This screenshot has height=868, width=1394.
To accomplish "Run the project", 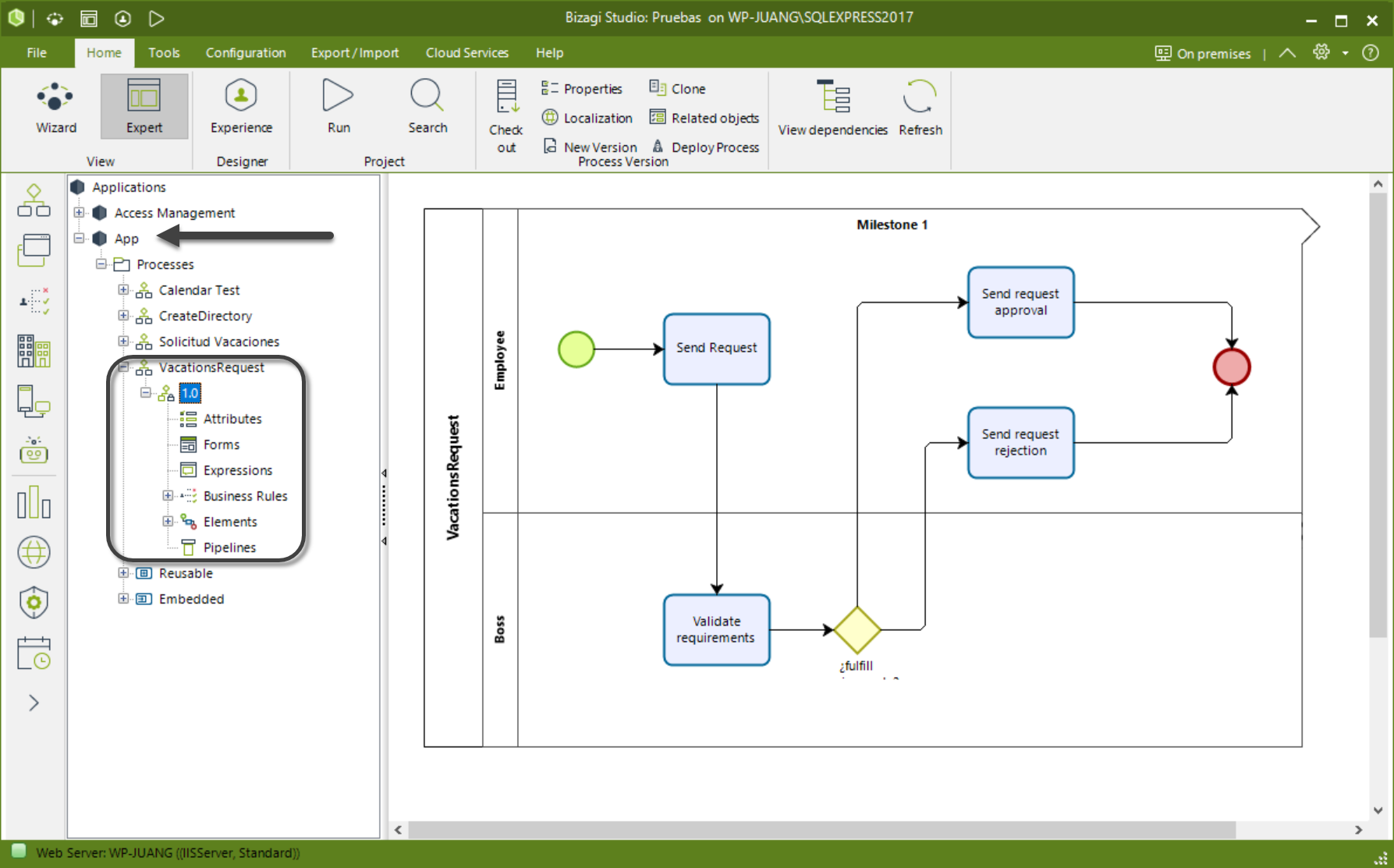I will pos(338,107).
